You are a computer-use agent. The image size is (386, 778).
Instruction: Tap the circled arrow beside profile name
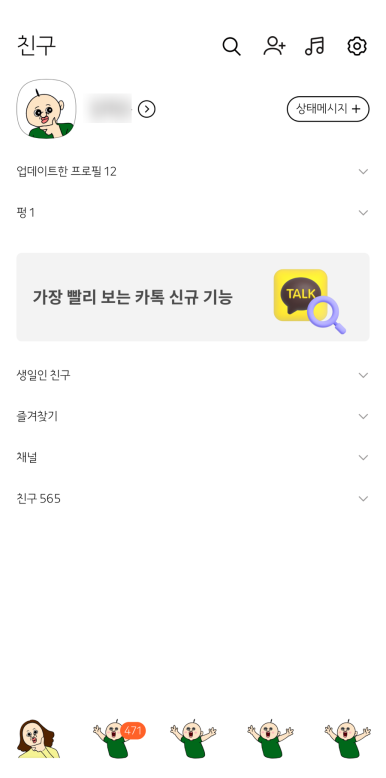[146, 109]
